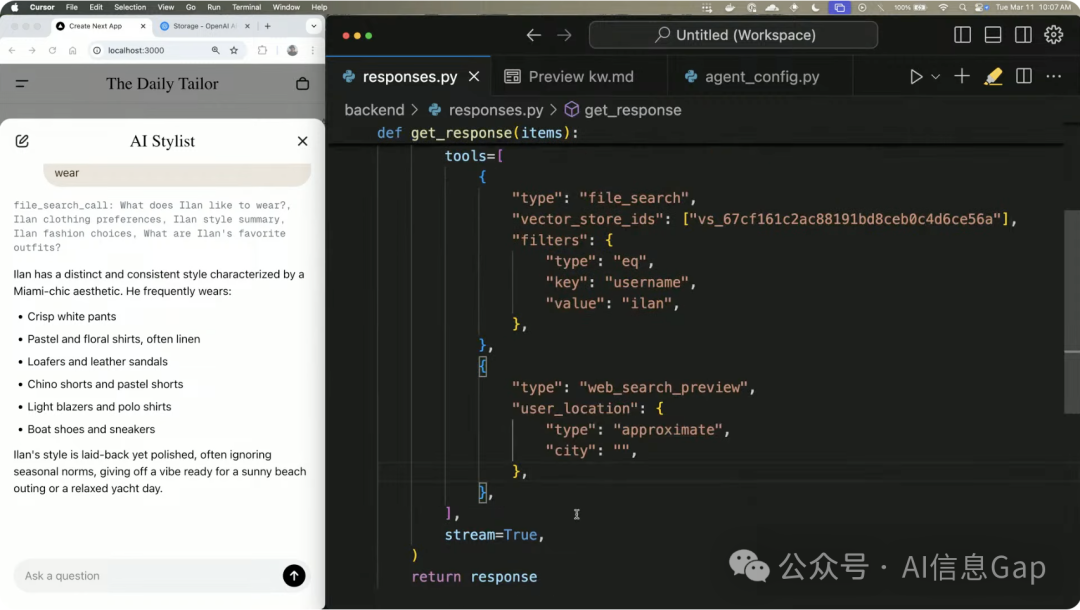Toggle the bottom panel layout

(993, 35)
